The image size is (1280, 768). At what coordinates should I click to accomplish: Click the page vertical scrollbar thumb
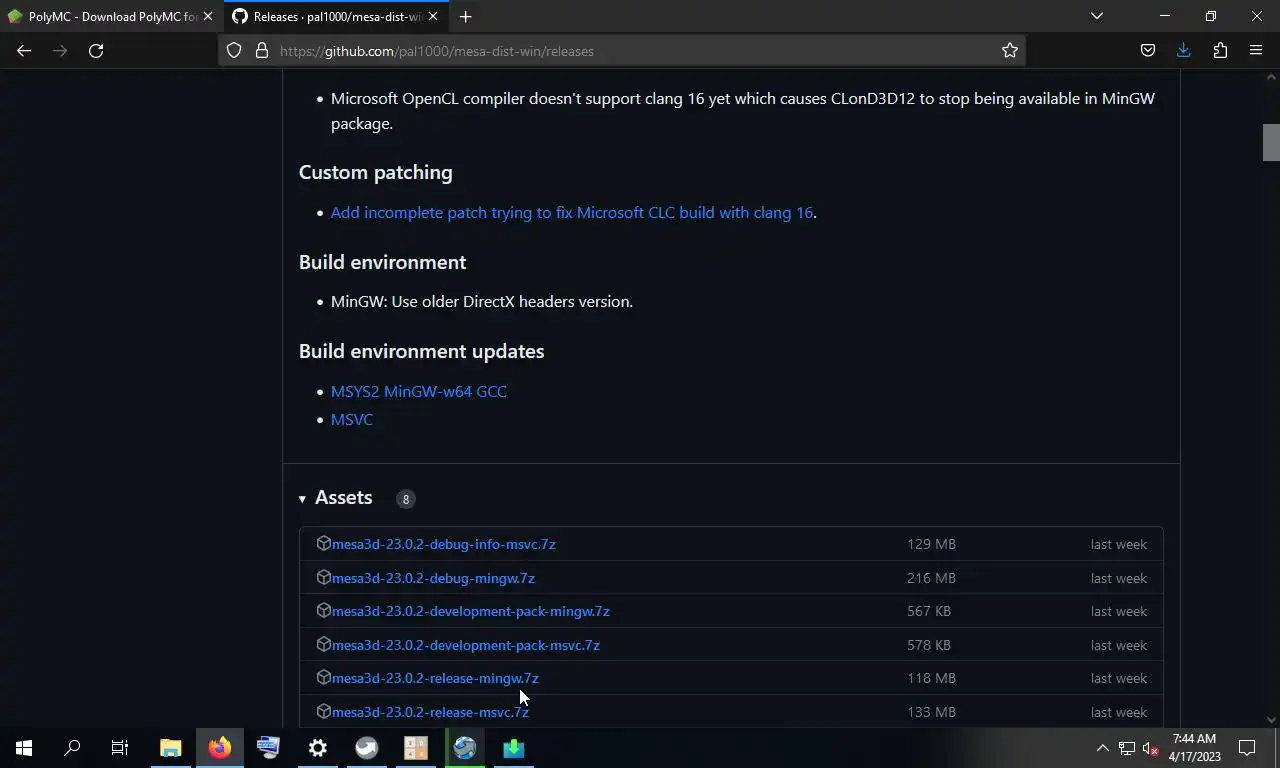click(1271, 142)
